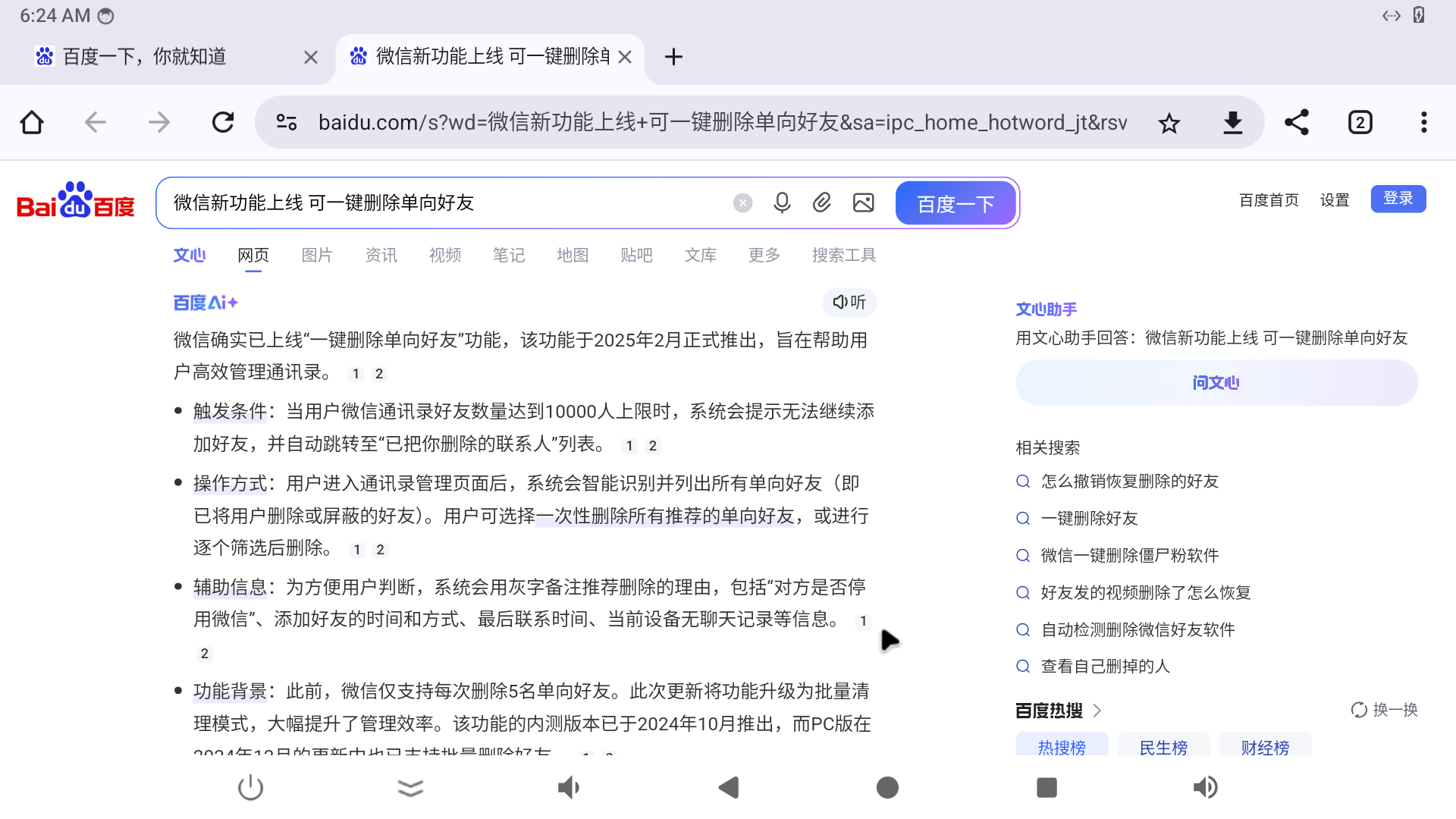Viewport: 1456px width, 819px height.
Task: Bookmark page with the star icon
Action: pyautogui.click(x=1169, y=123)
